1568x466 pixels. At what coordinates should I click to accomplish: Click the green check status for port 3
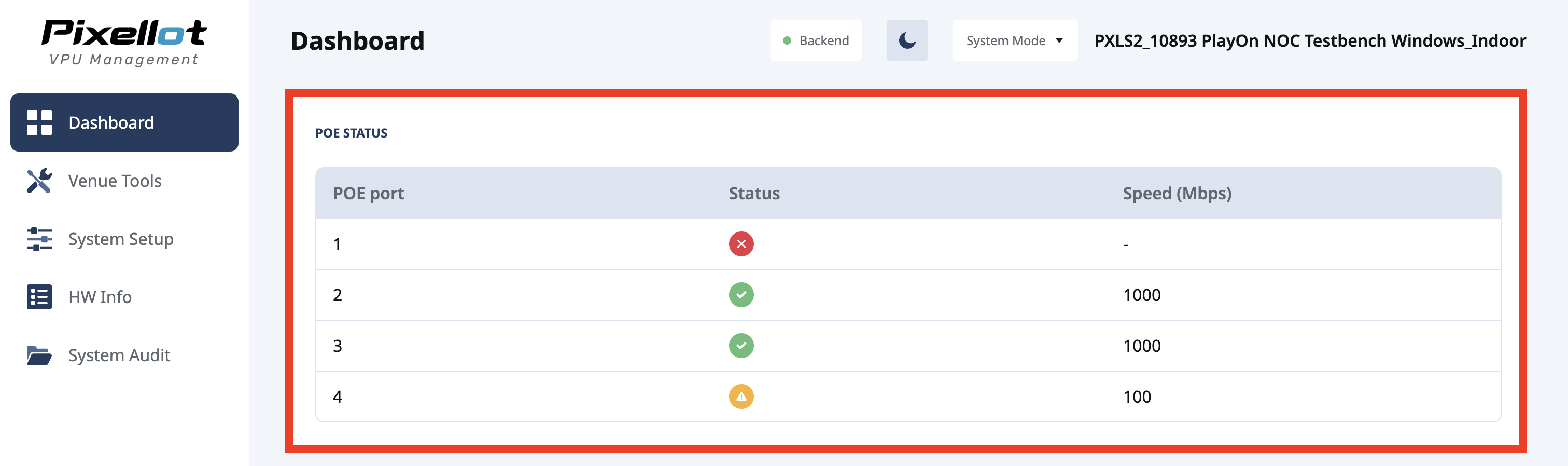coord(741,346)
